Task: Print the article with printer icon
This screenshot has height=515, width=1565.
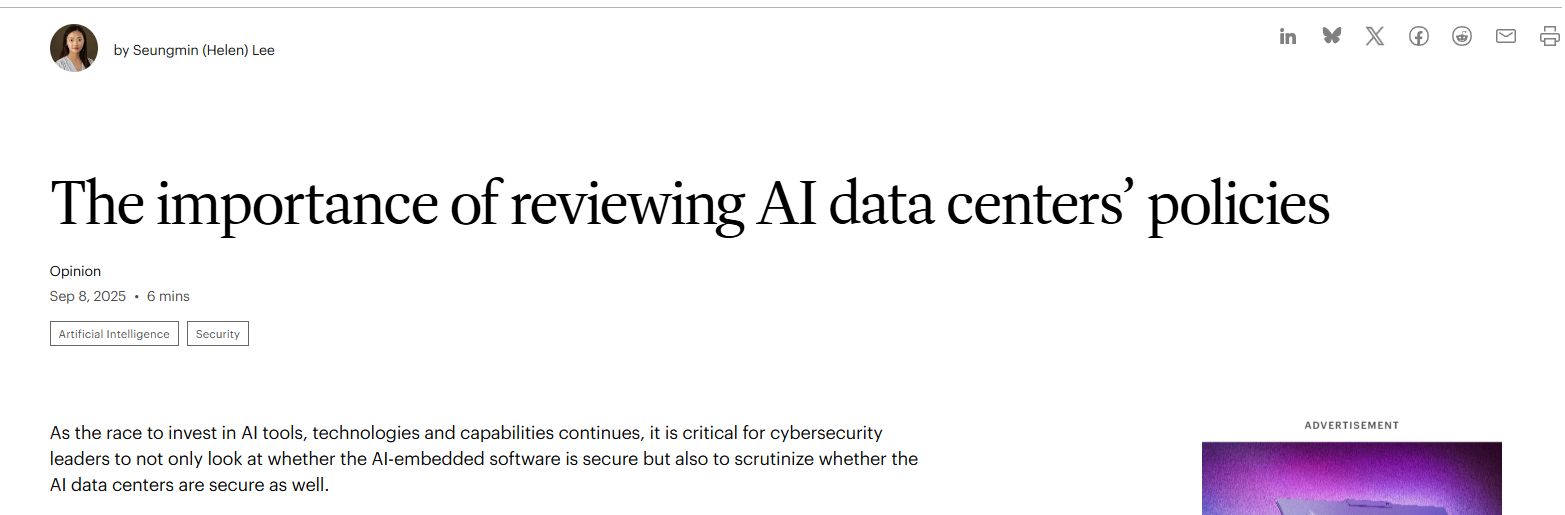Action: coord(1549,37)
